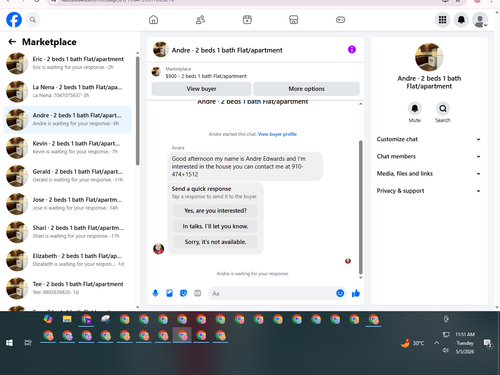Click View buyer button

(201, 89)
